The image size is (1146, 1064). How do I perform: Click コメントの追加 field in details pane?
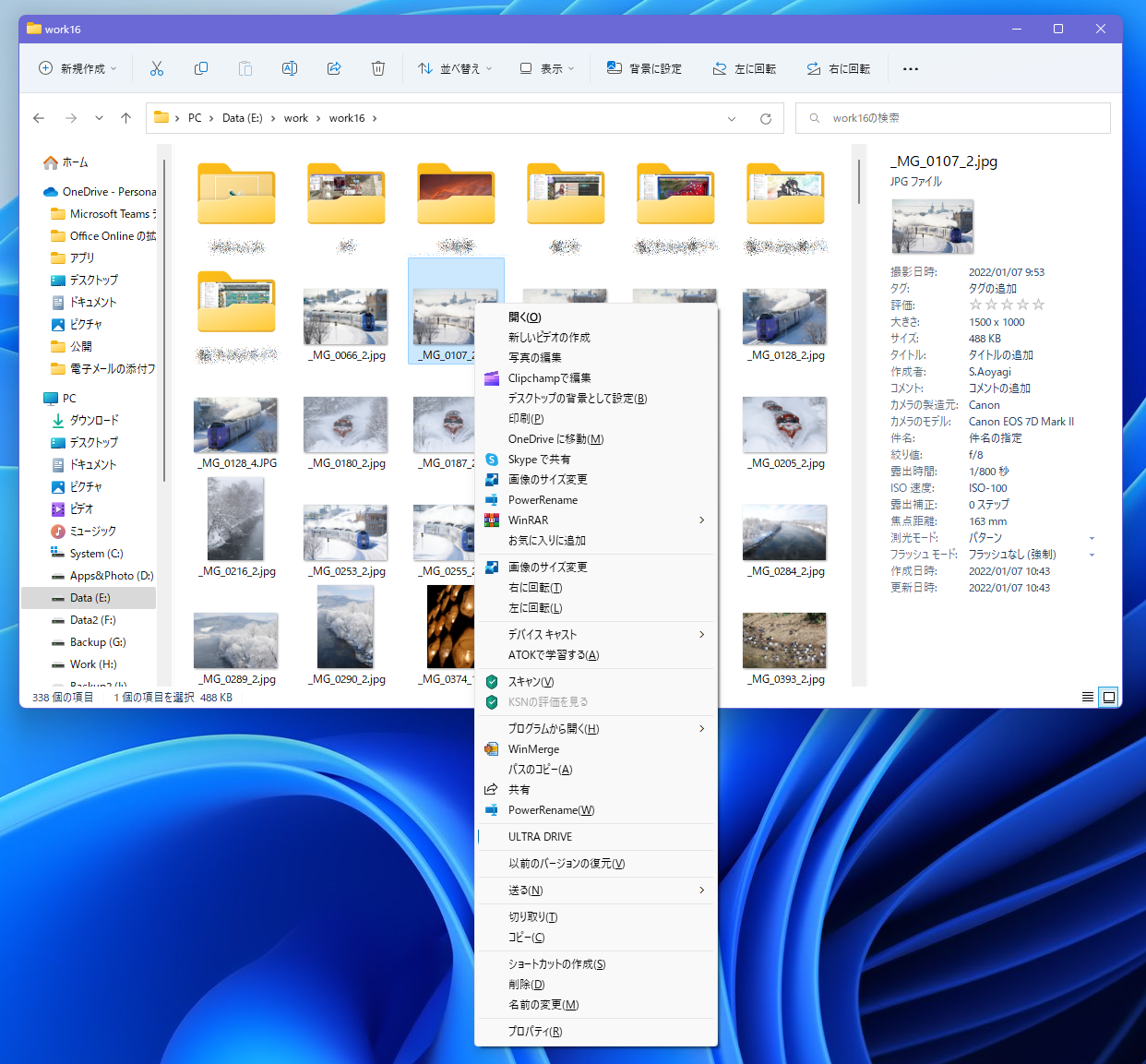(x=999, y=389)
